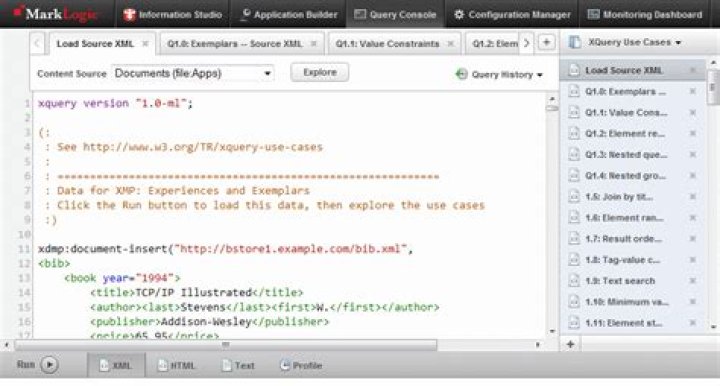The height and width of the screenshot is (386, 720).
Task: Delete Q1.4: Nested gro... from the workspace list
Action: (x=692, y=176)
